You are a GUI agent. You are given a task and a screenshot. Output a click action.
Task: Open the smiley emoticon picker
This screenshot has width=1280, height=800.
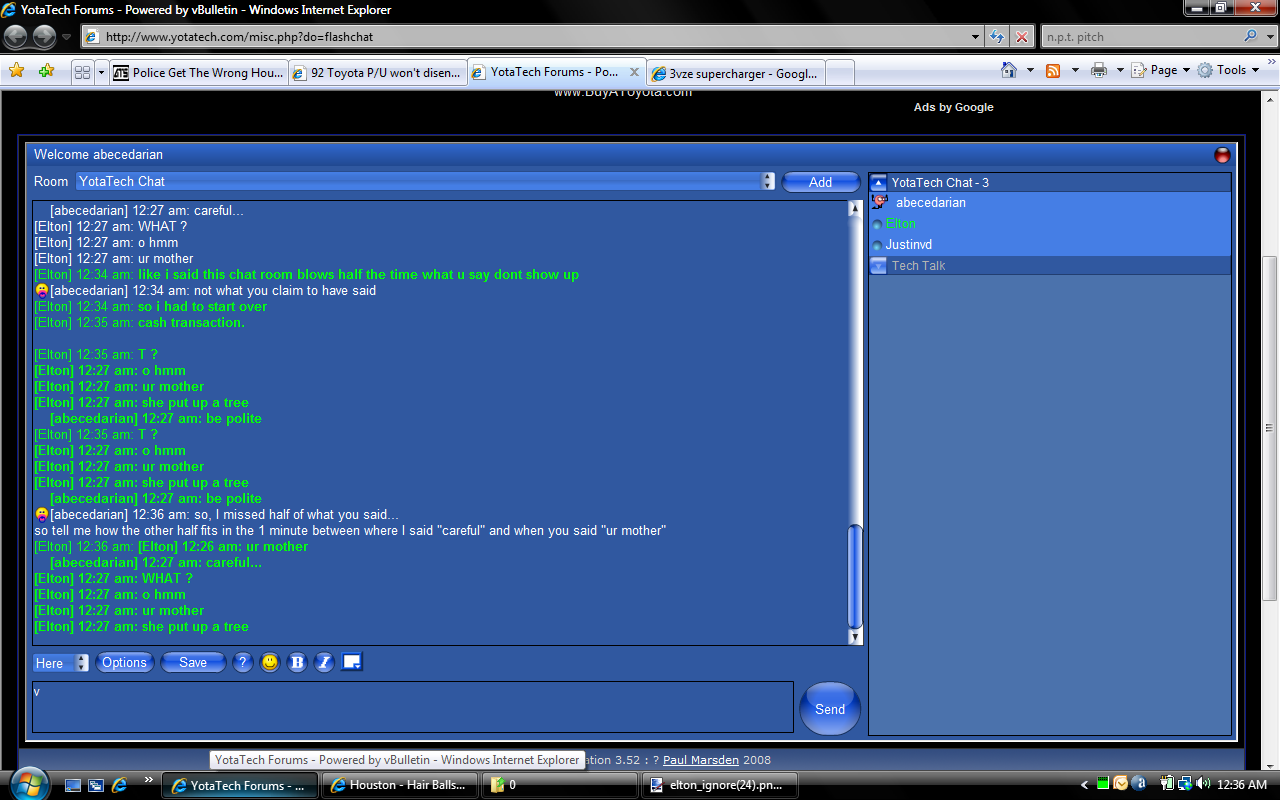coord(270,662)
